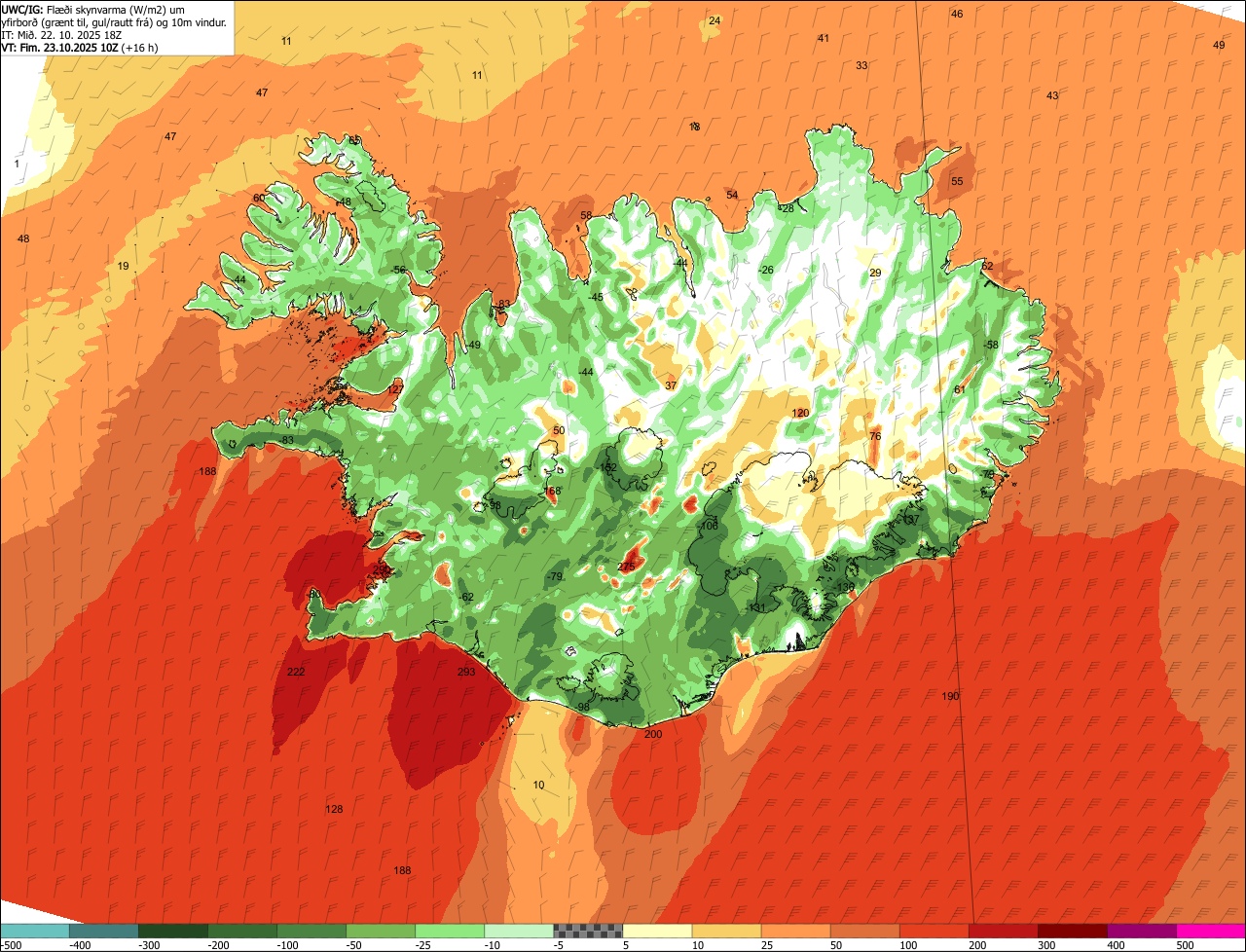Image resolution: width=1246 pixels, height=952 pixels.
Task: Click the map value "-49" in the northwest
Action: coord(473,345)
